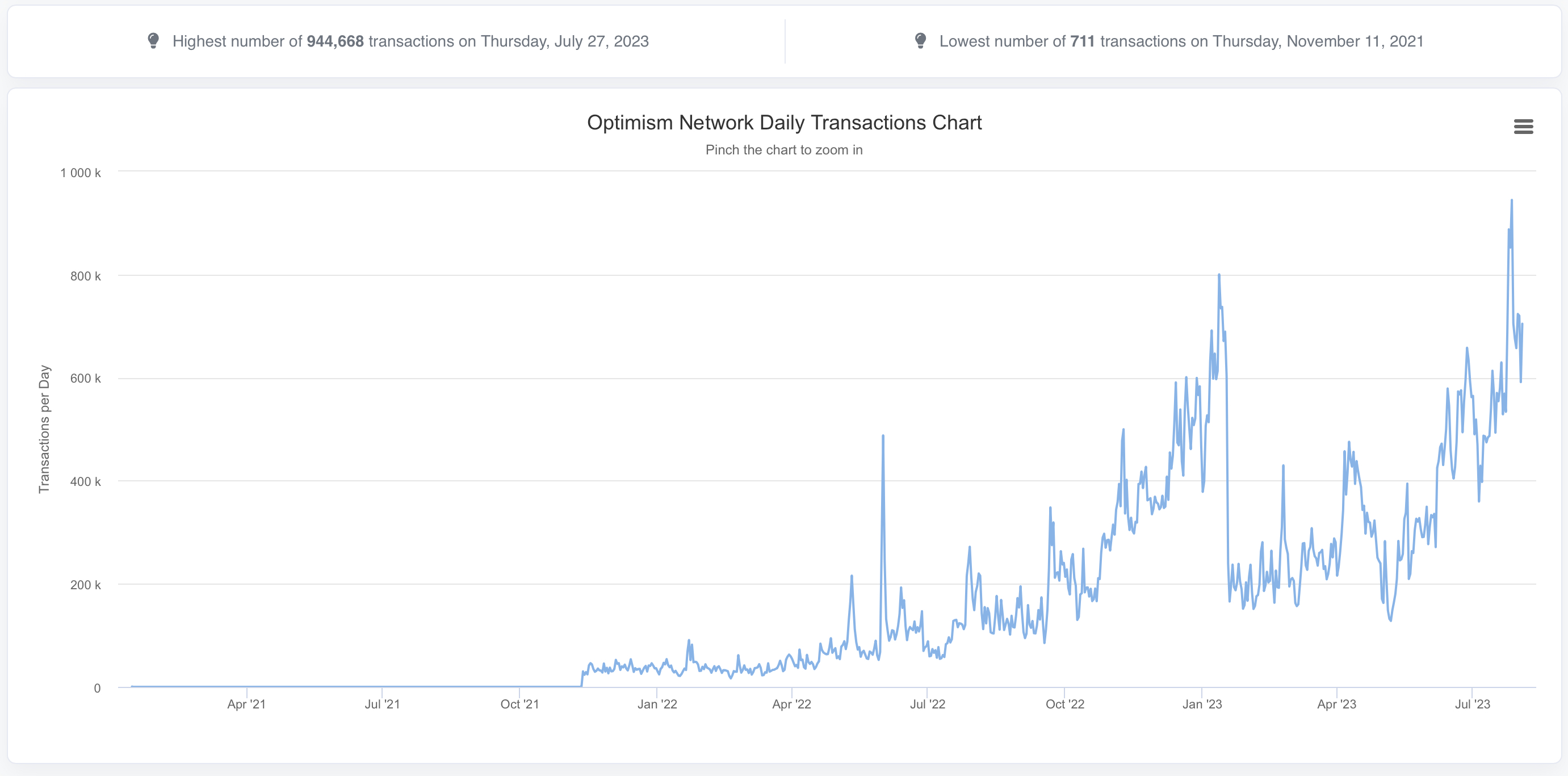The image size is (1568, 776).
Task: Click the Jul '22 x-axis label
Action: coord(927,704)
